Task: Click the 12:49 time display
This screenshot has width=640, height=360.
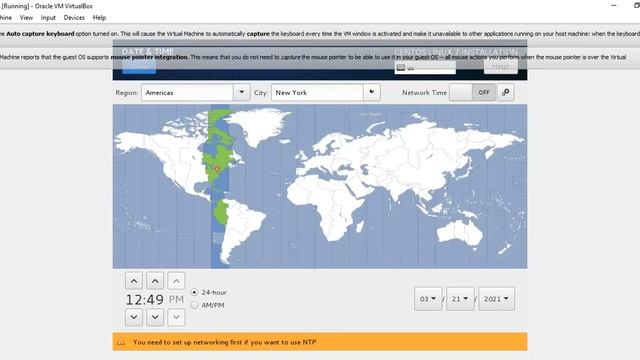Action: (144, 300)
